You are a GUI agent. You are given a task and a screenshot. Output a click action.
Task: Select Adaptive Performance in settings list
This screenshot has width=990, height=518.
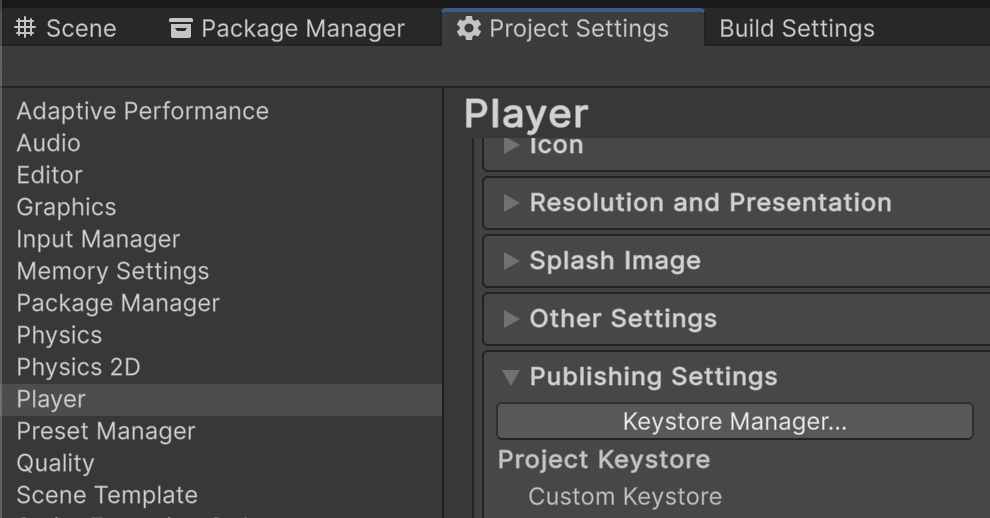[142, 111]
